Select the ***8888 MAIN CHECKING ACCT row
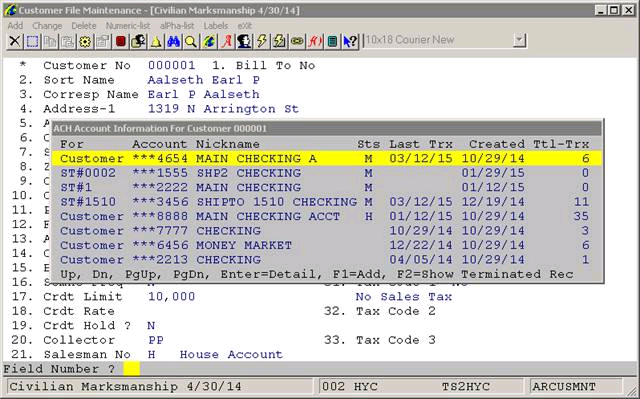 327,216
